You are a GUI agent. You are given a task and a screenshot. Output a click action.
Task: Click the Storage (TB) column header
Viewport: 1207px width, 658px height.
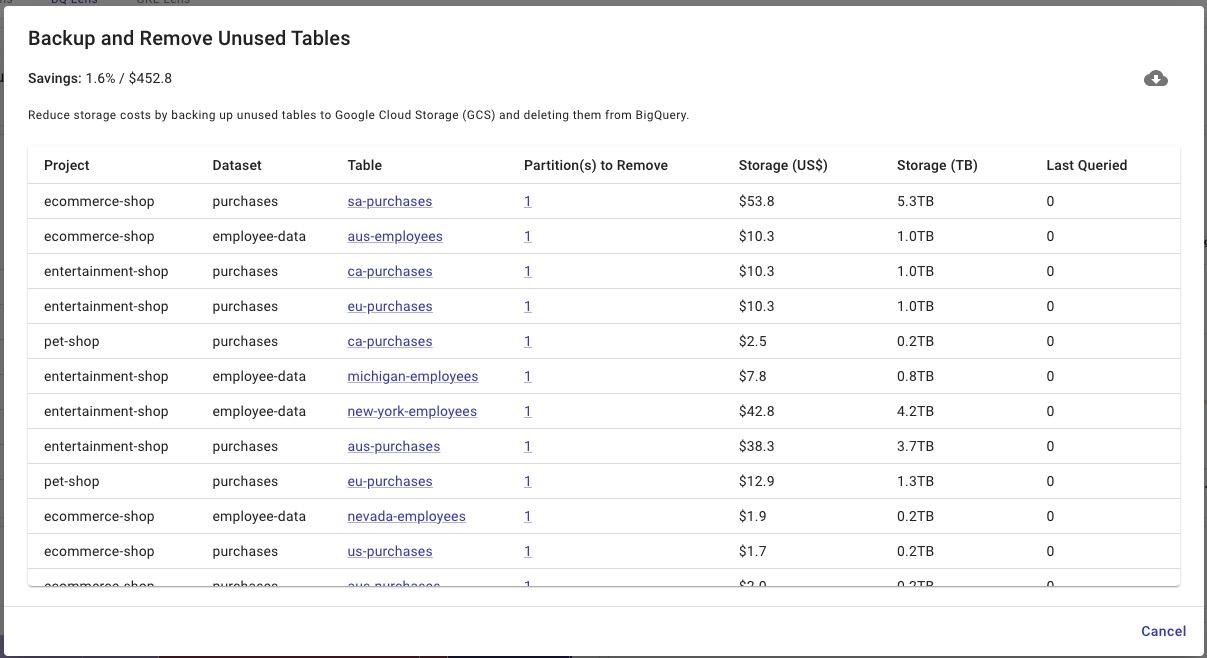click(x=936, y=165)
